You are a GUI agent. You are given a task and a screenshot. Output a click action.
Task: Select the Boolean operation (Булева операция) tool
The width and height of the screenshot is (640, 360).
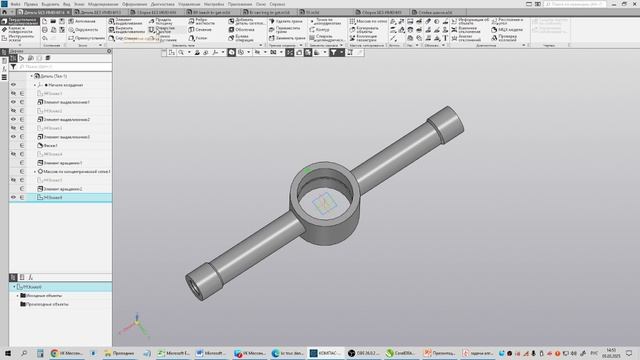pyautogui.click(x=242, y=38)
